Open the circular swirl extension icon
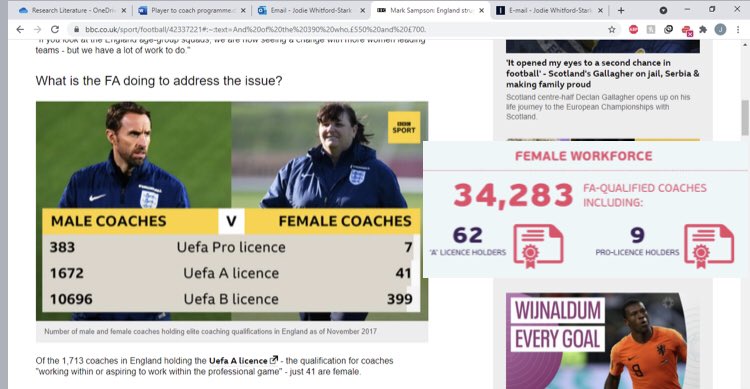The image size is (750, 389). pyautogui.click(x=669, y=30)
